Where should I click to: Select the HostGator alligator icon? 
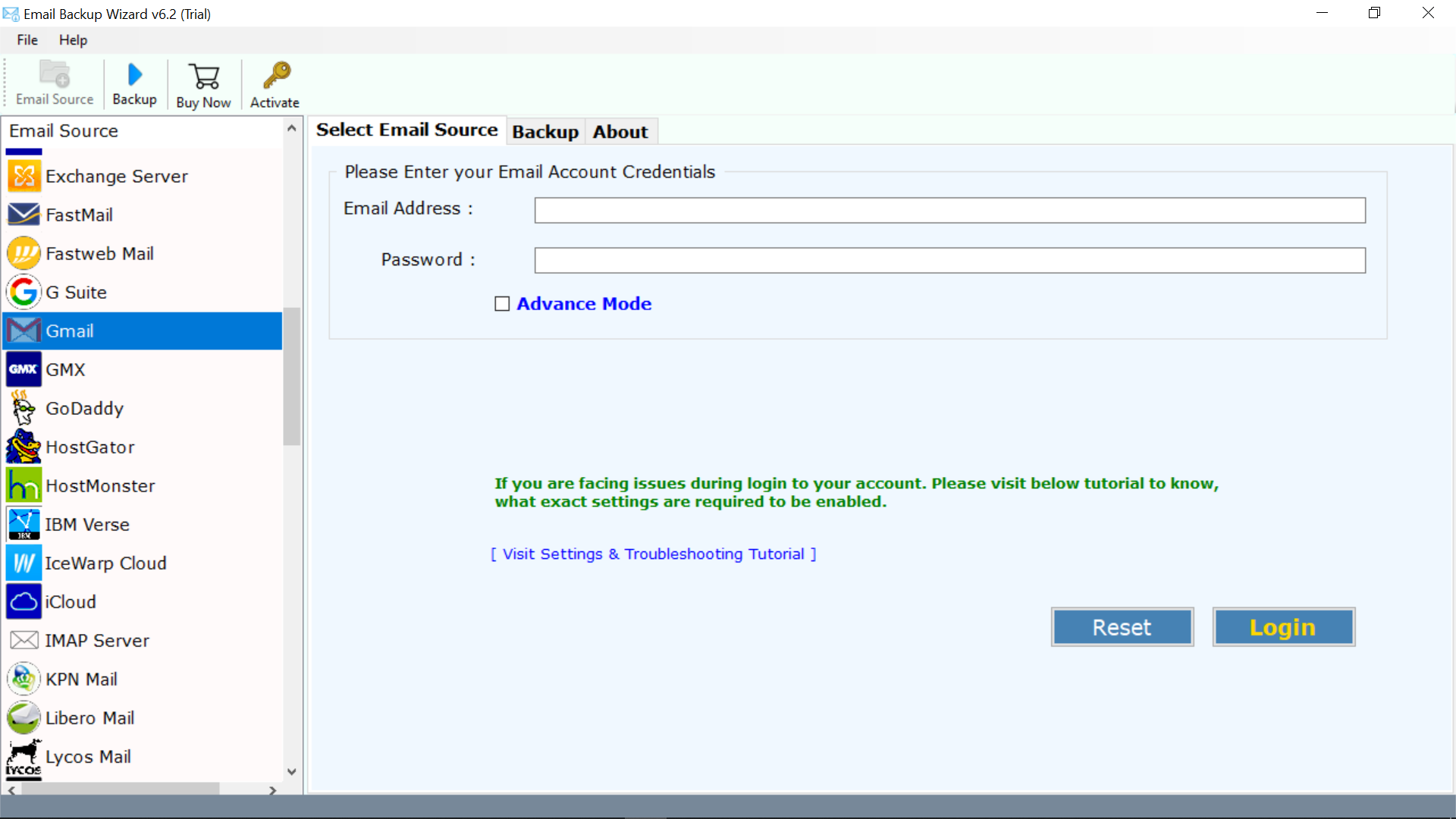24,447
